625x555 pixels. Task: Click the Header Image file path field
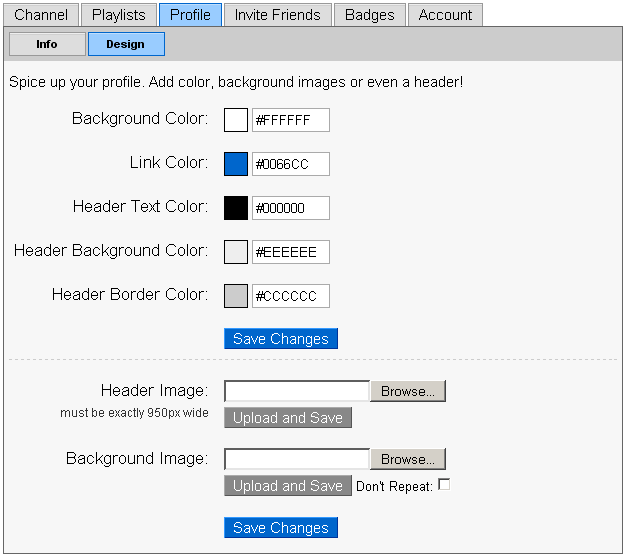pyautogui.click(x=297, y=391)
